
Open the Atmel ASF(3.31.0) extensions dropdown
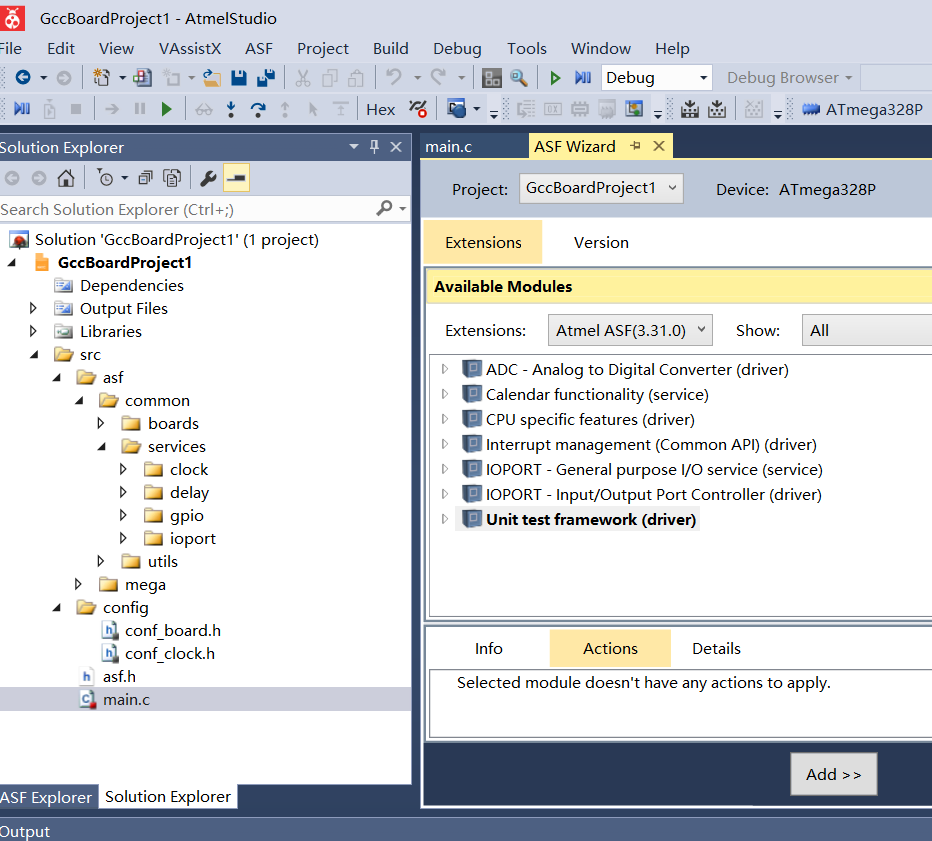pyautogui.click(x=630, y=330)
